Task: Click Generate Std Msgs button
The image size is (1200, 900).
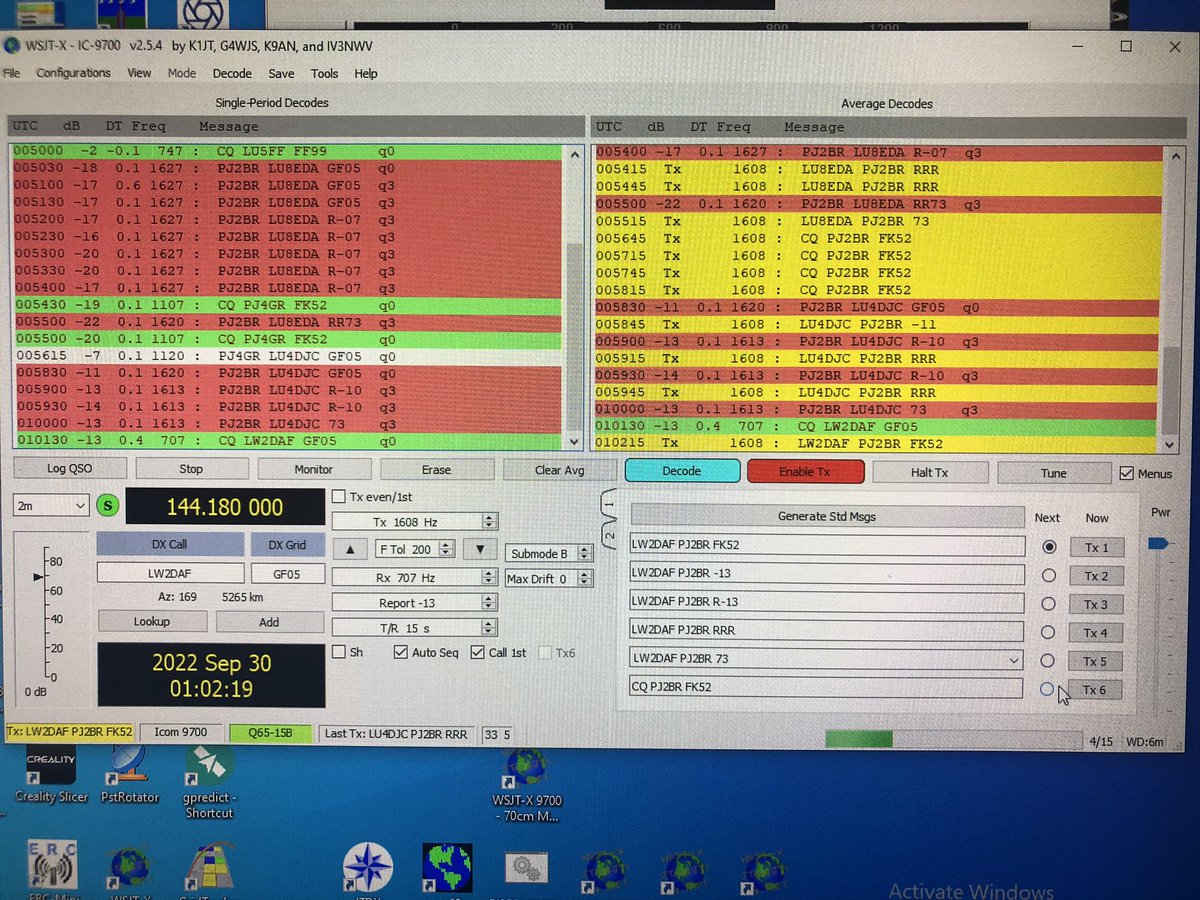Action: 827,516
